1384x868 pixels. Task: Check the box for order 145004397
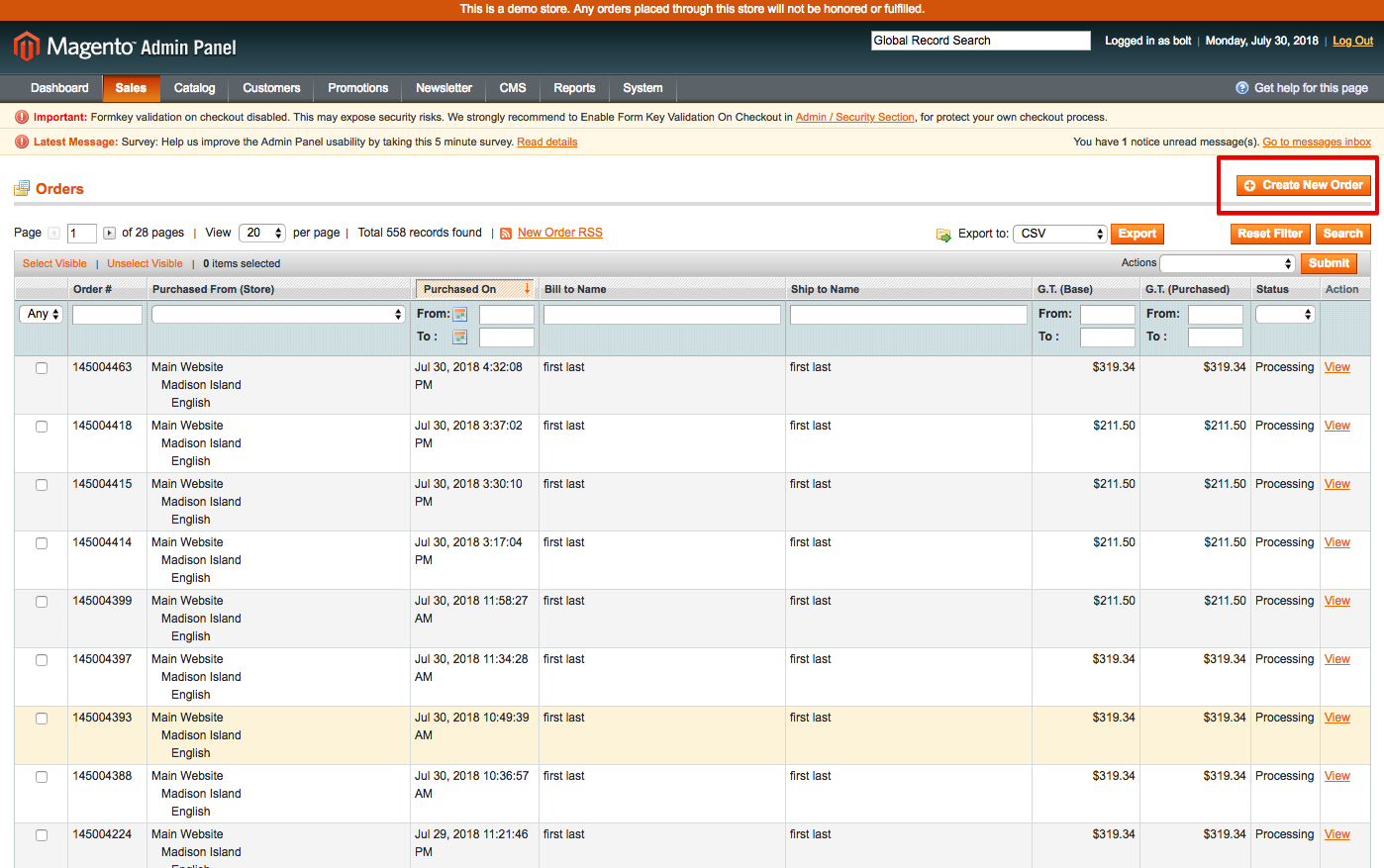[42, 660]
